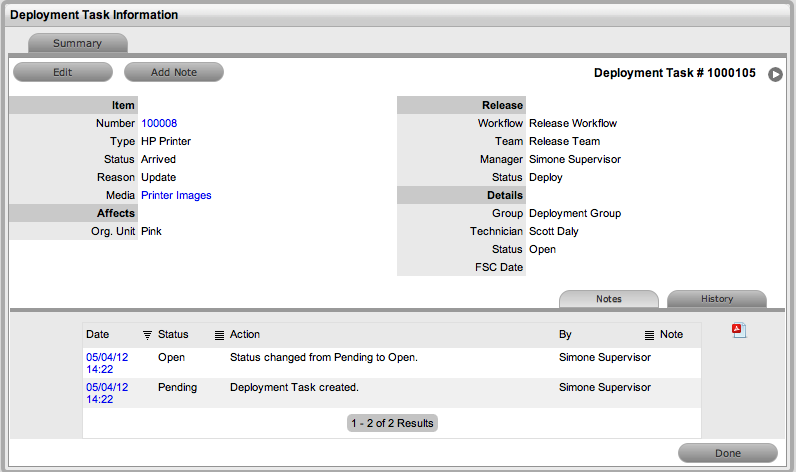
Task: Click the 1 - 2 of 2 Results indicator
Action: [392, 423]
